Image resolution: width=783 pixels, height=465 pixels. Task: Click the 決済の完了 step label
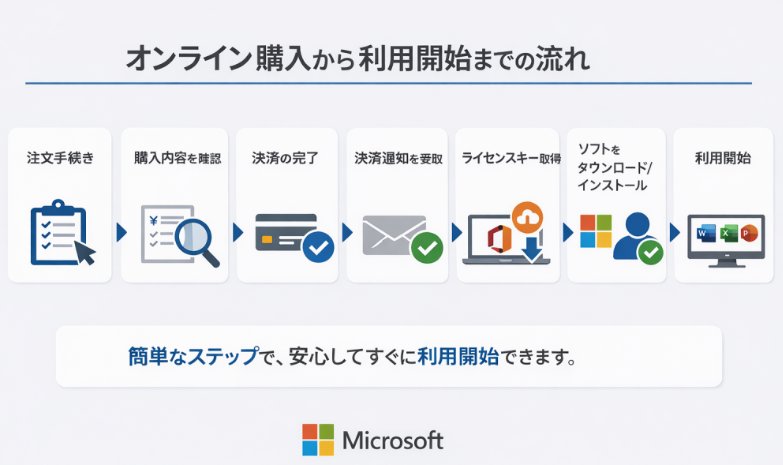pos(285,158)
